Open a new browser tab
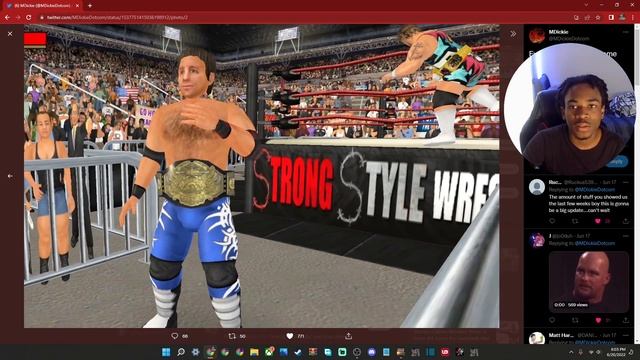640x360 pixels. point(90,6)
